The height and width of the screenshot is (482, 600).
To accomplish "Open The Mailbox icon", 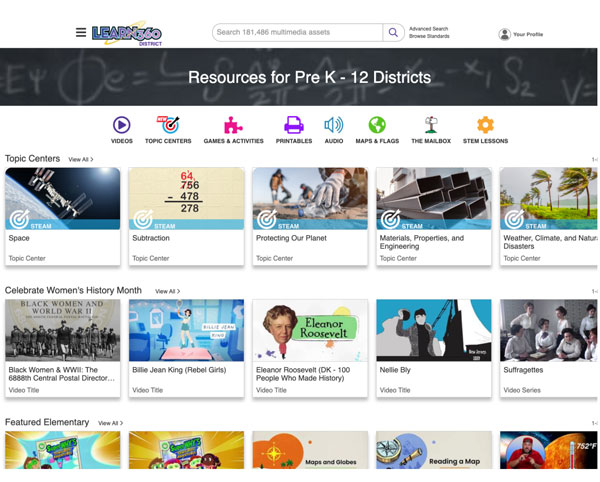I will (431, 125).
